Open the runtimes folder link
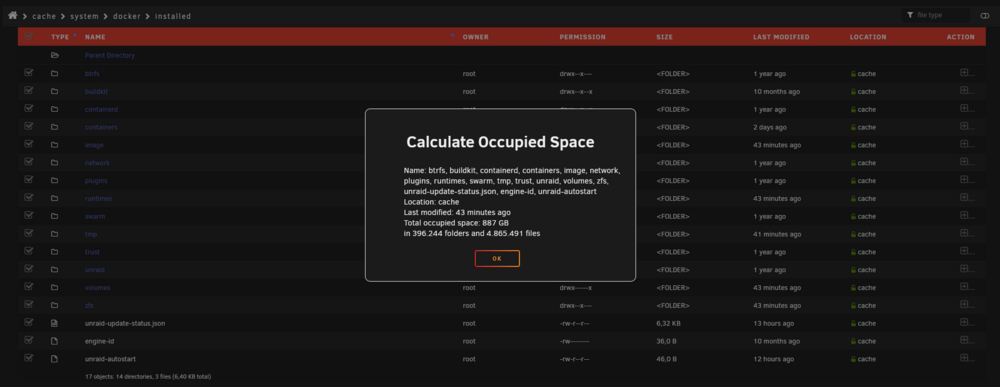 (98, 198)
